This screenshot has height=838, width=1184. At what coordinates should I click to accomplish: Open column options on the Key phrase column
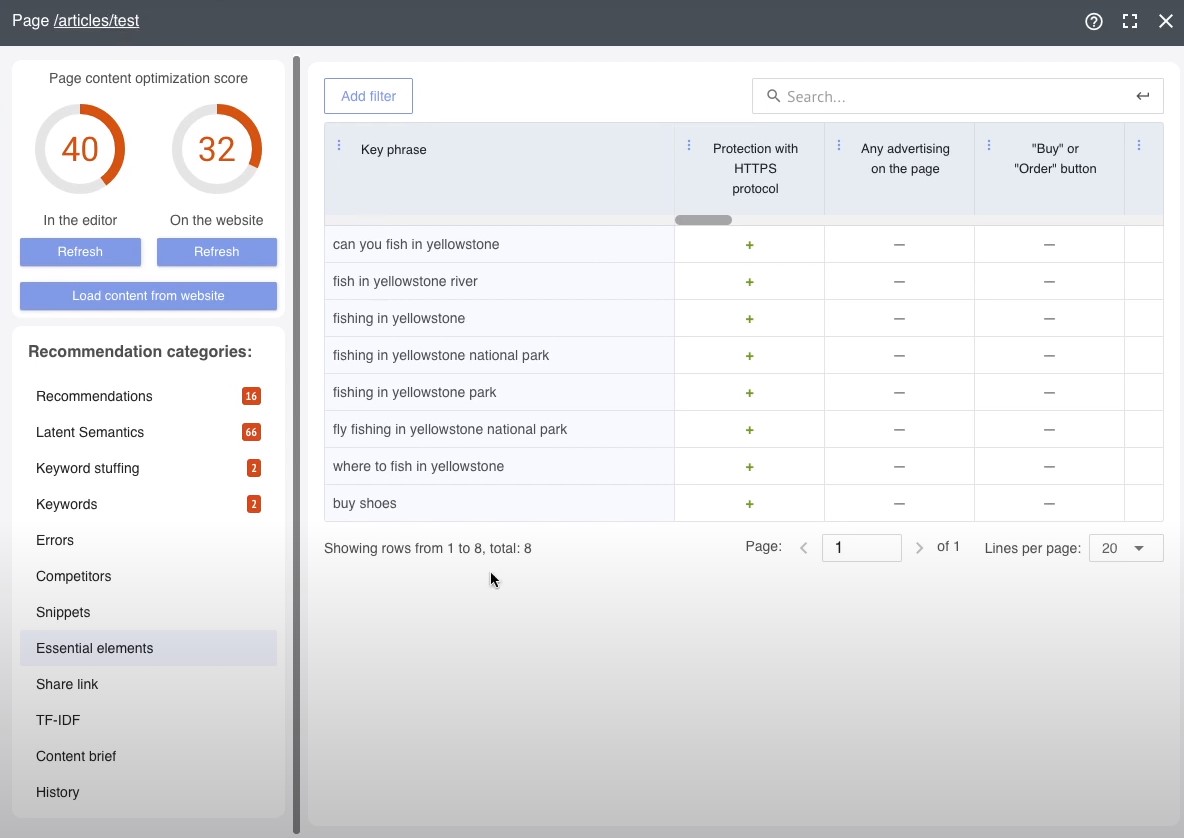[339, 145]
